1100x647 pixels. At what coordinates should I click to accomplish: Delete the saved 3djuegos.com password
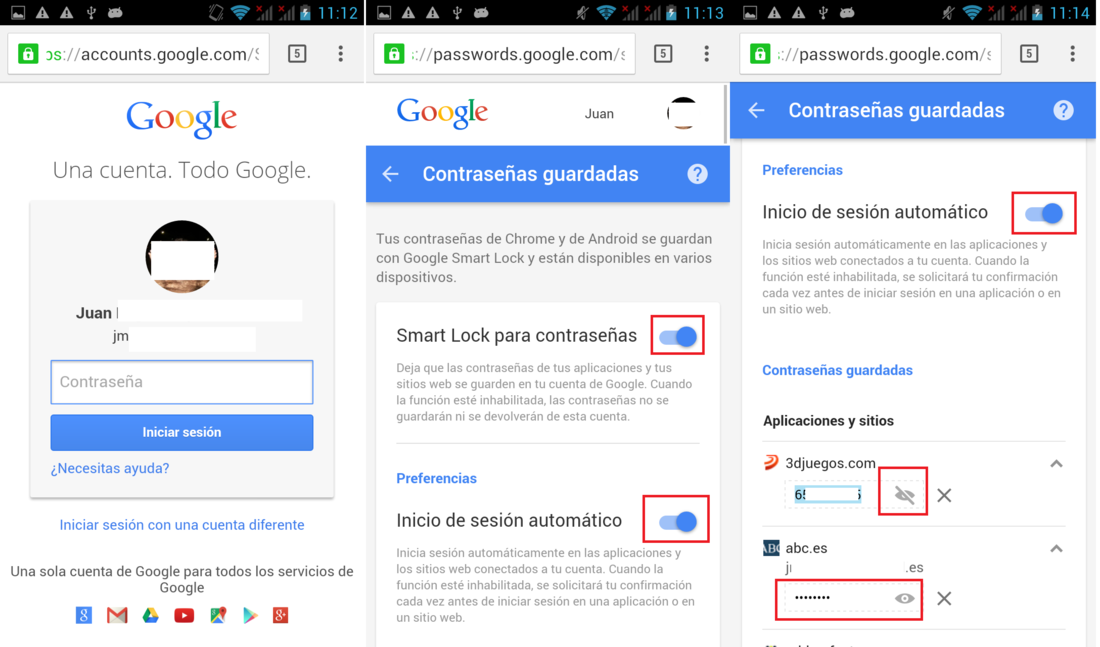944,495
